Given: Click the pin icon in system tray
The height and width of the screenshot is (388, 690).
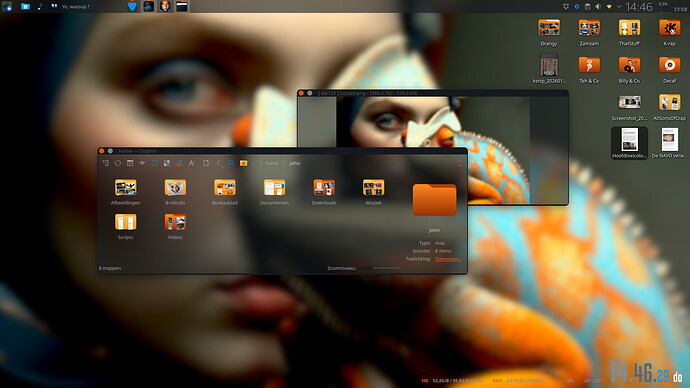Looking at the screenshot, I should [566, 7].
